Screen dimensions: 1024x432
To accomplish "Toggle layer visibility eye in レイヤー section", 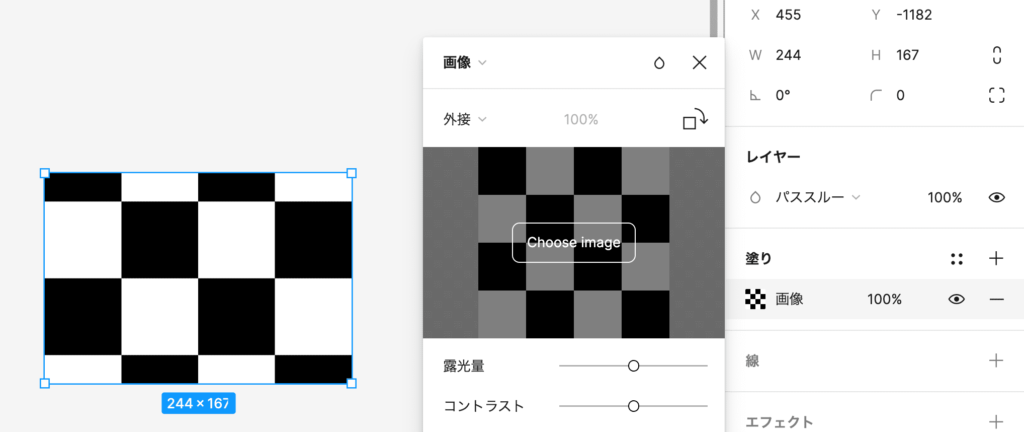I will (996, 198).
